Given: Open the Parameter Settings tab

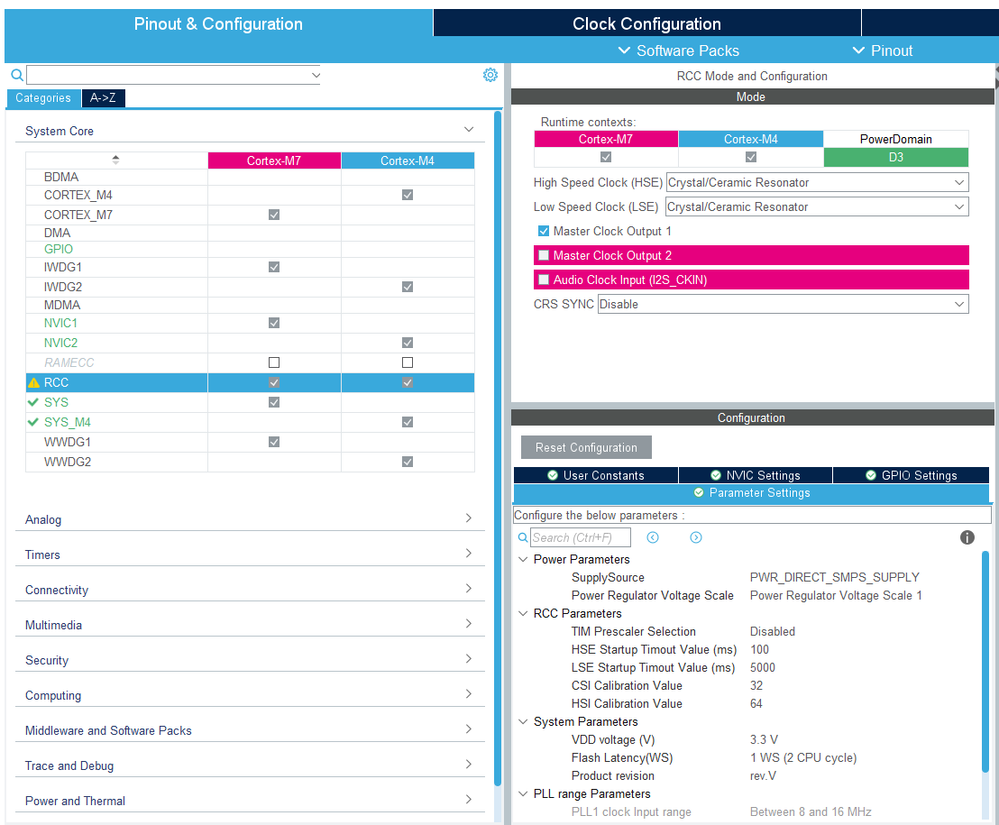Looking at the screenshot, I should (751, 492).
